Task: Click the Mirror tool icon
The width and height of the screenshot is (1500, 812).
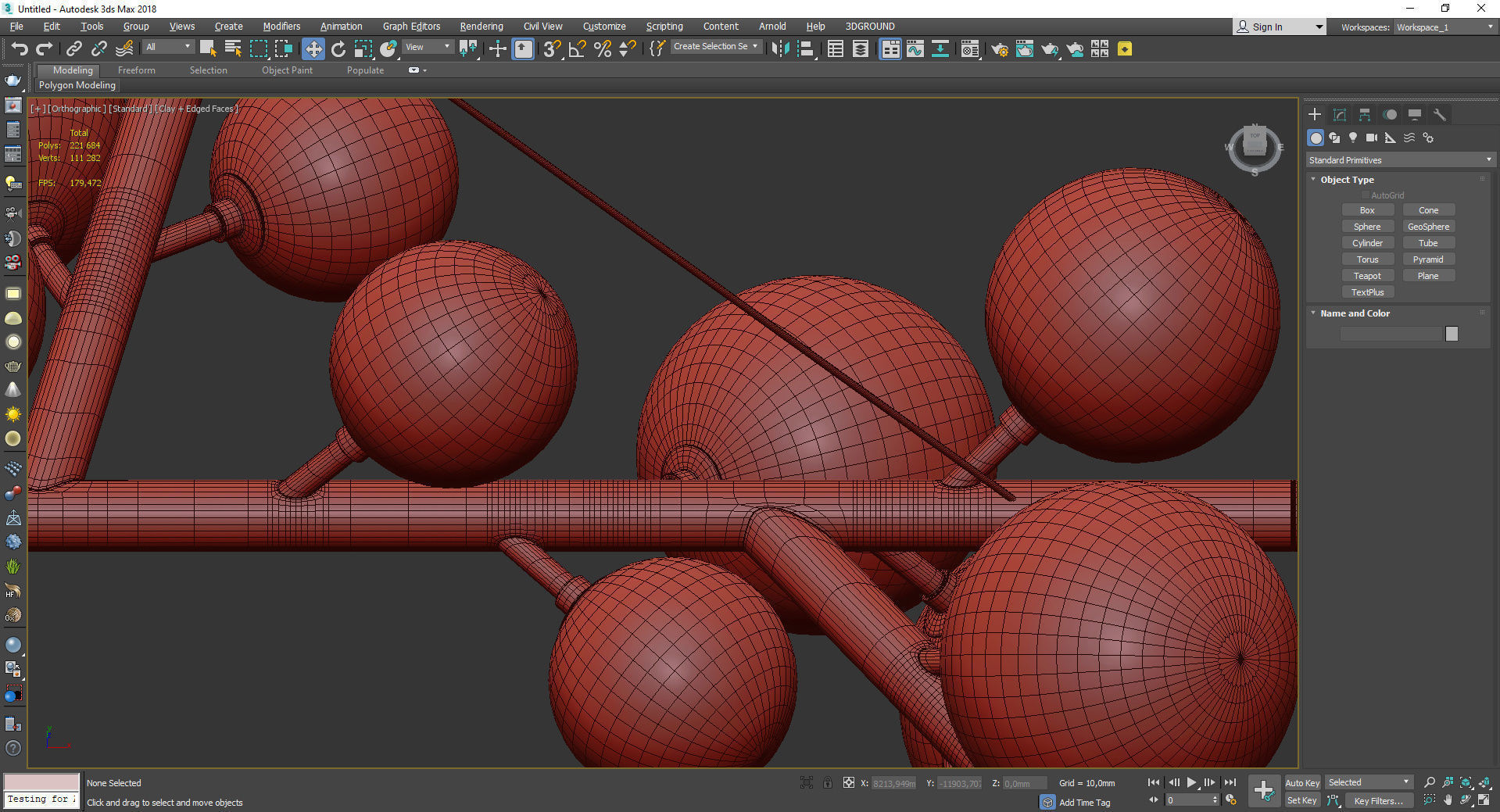Action: 779,49
